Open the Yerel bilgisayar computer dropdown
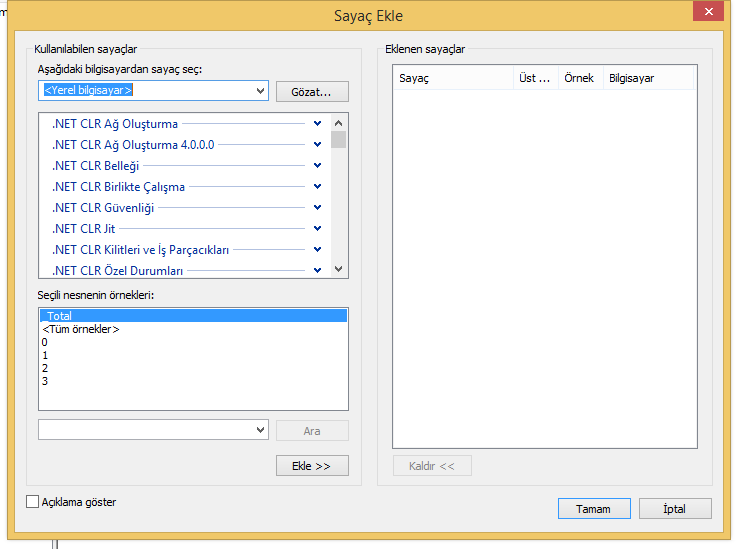Image resolution: width=741 pixels, height=549 pixels. [261, 91]
